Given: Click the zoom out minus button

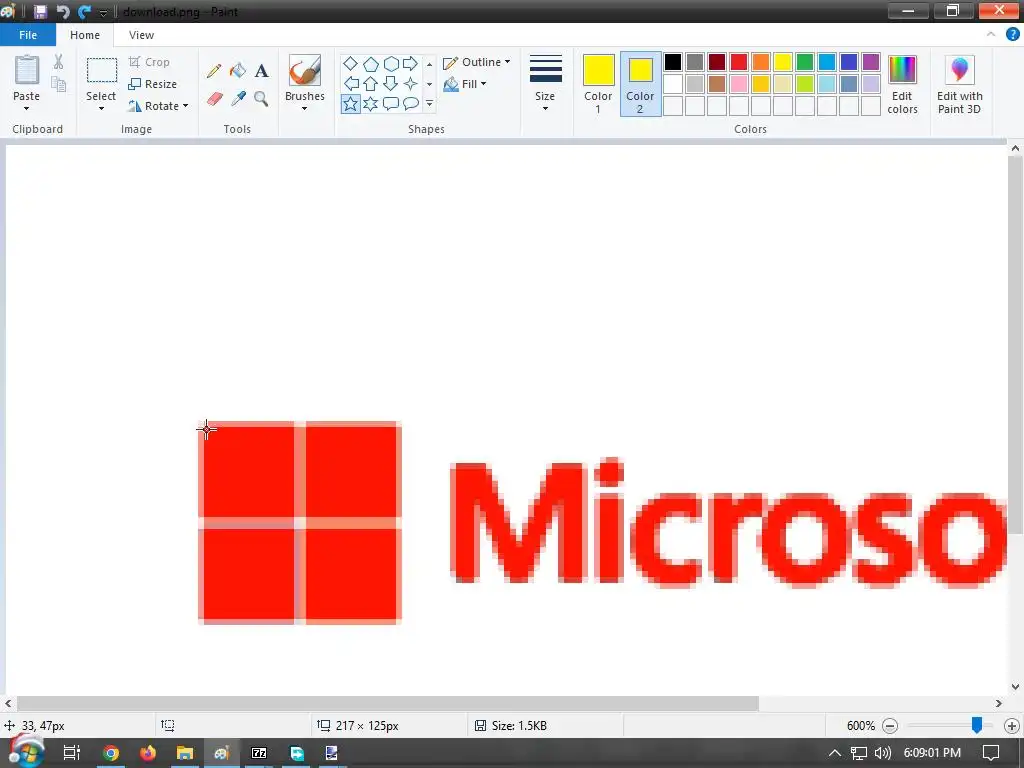Looking at the screenshot, I should (x=890, y=726).
